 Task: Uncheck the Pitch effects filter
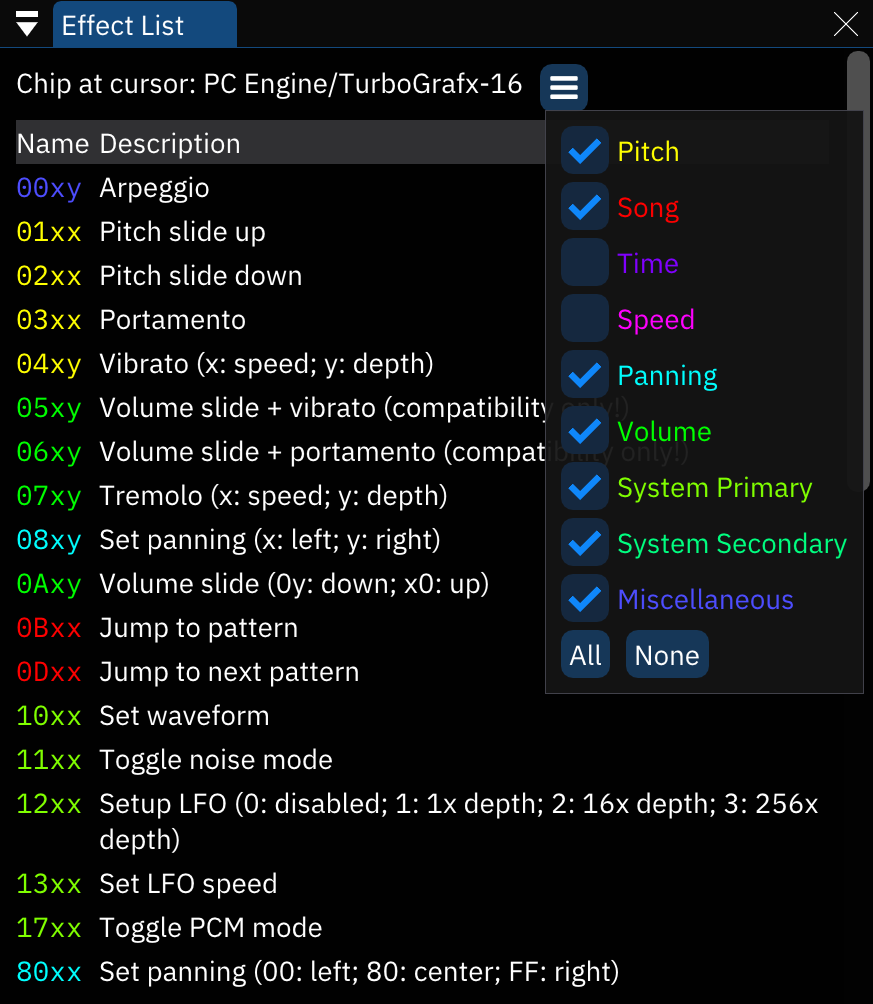tap(584, 151)
